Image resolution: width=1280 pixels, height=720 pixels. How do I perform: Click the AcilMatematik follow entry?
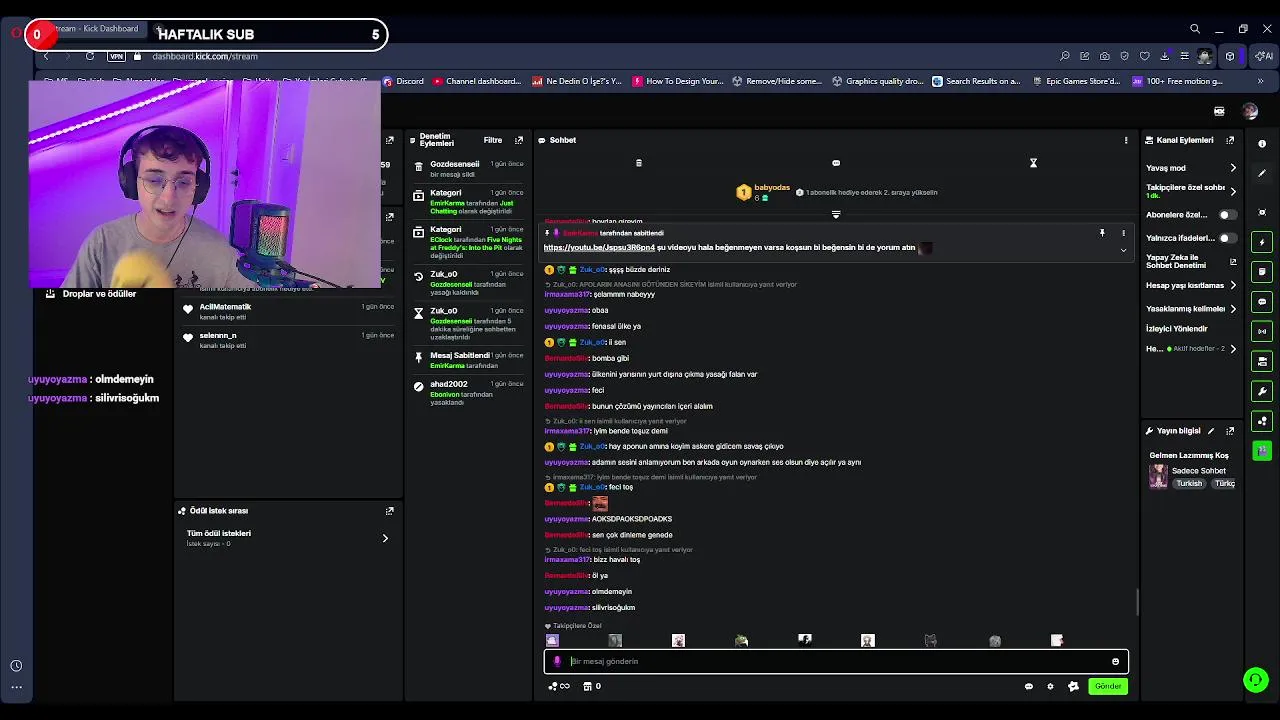click(x=288, y=311)
